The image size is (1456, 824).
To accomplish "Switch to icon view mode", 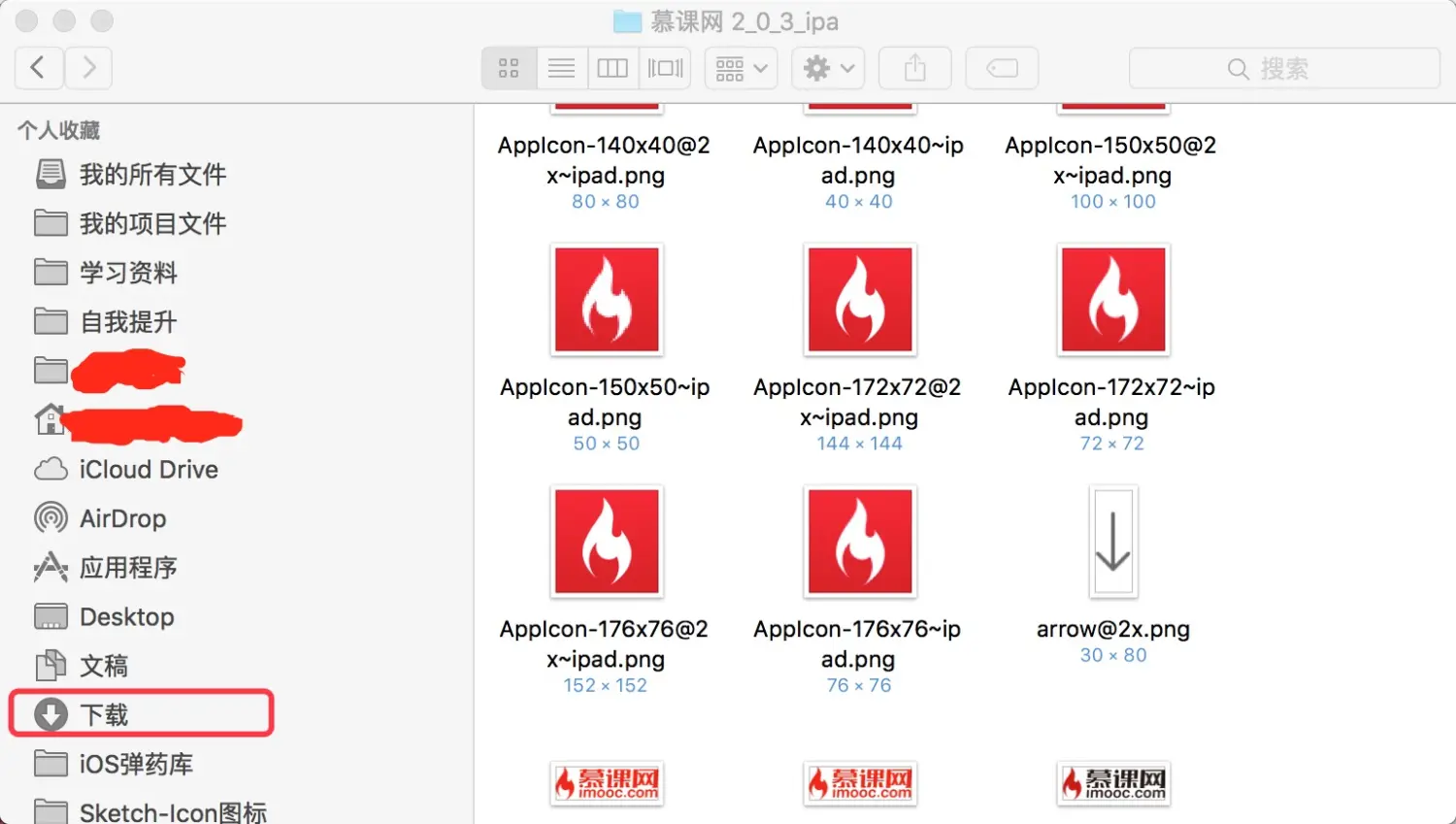I will [x=508, y=68].
